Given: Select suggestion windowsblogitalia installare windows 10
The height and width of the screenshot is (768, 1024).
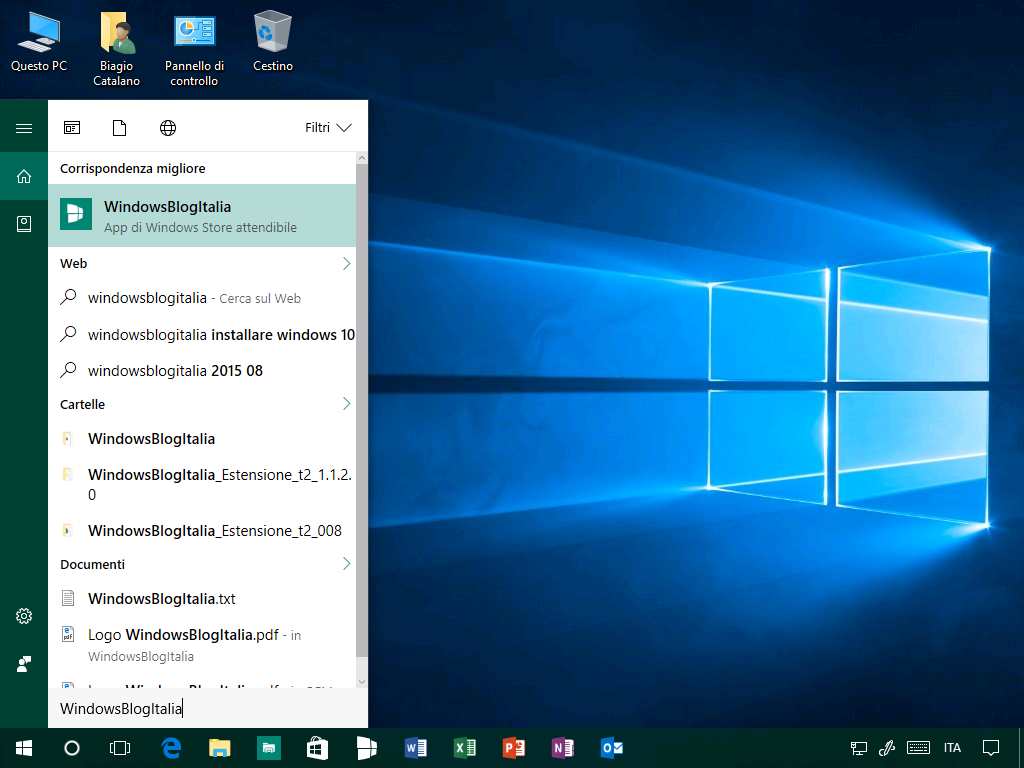Looking at the screenshot, I should [x=202, y=335].
